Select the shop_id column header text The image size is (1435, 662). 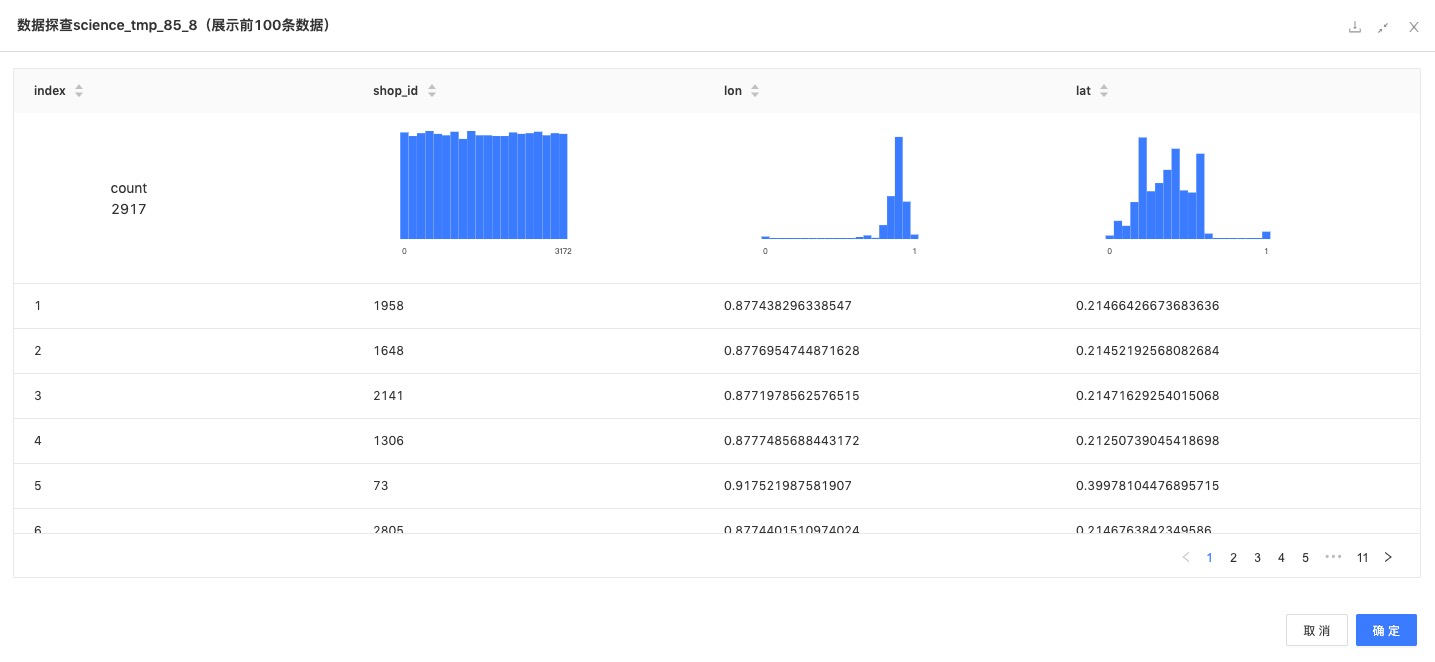click(395, 91)
